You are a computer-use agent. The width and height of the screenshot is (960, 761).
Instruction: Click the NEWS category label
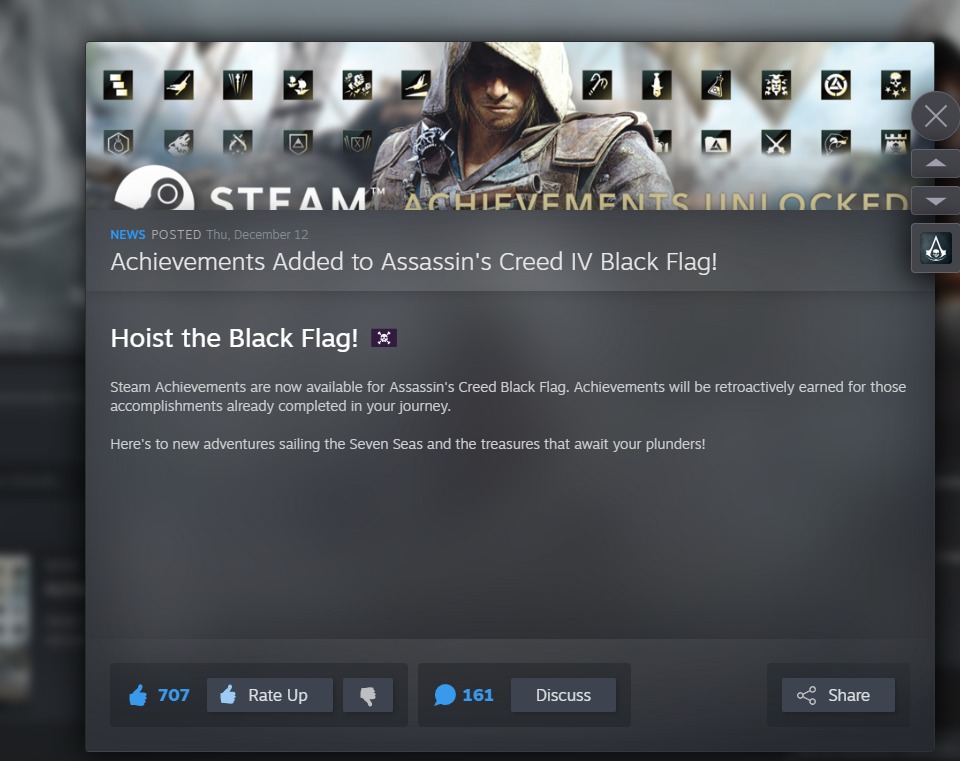(x=128, y=234)
